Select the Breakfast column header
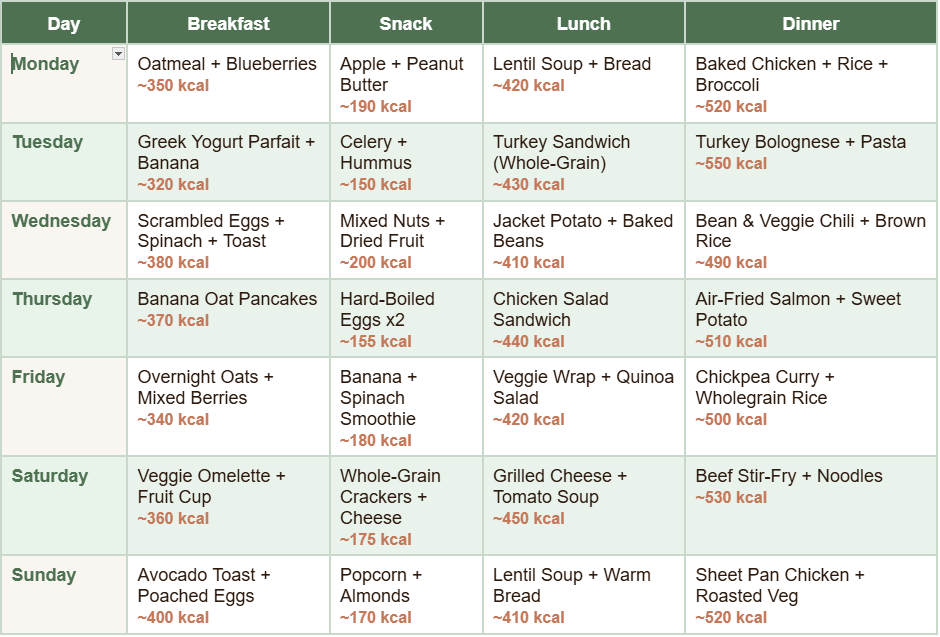This screenshot has width=940, height=637. tap(228, 23)
